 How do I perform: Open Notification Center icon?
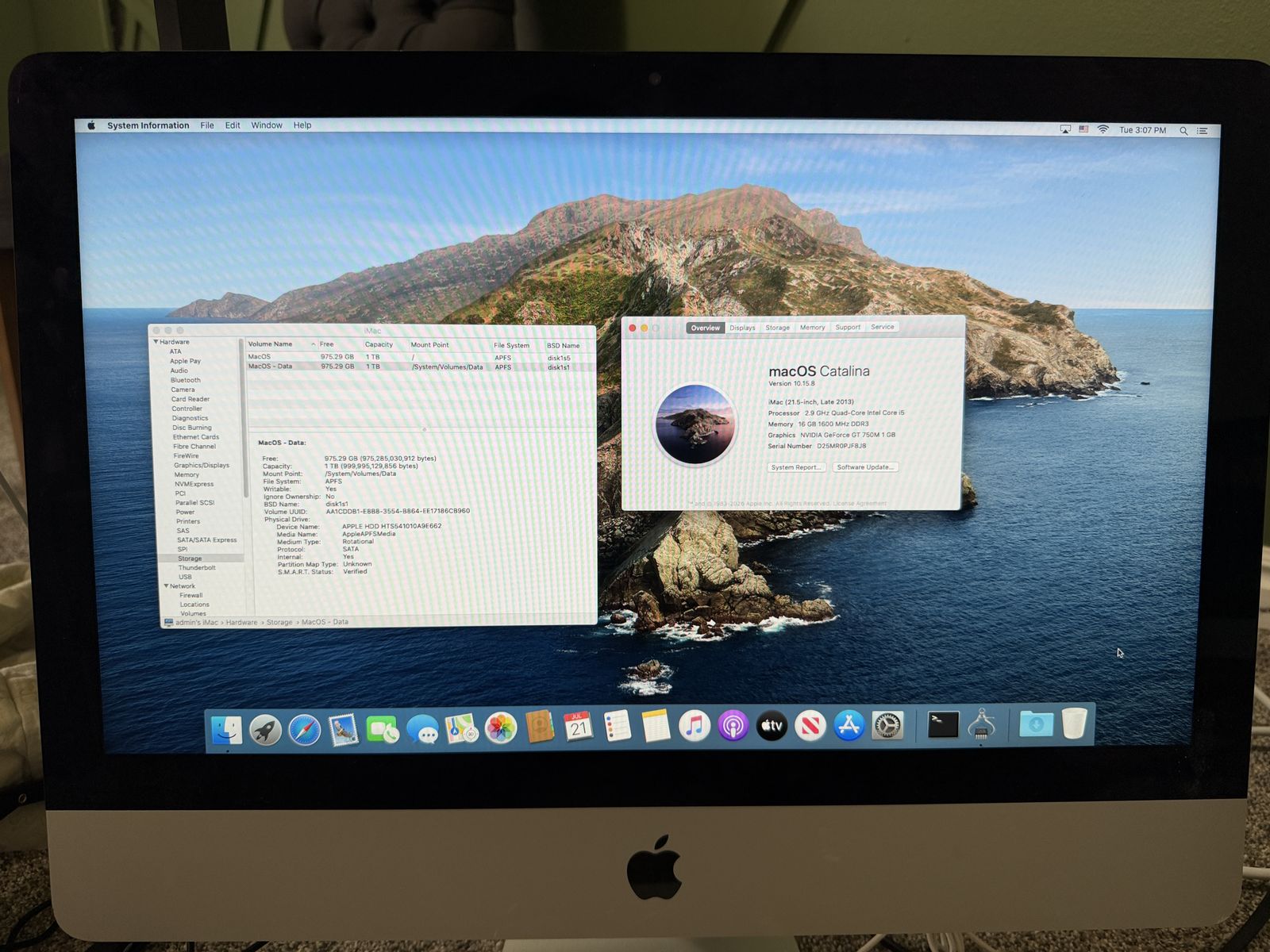pos(1203,131)
